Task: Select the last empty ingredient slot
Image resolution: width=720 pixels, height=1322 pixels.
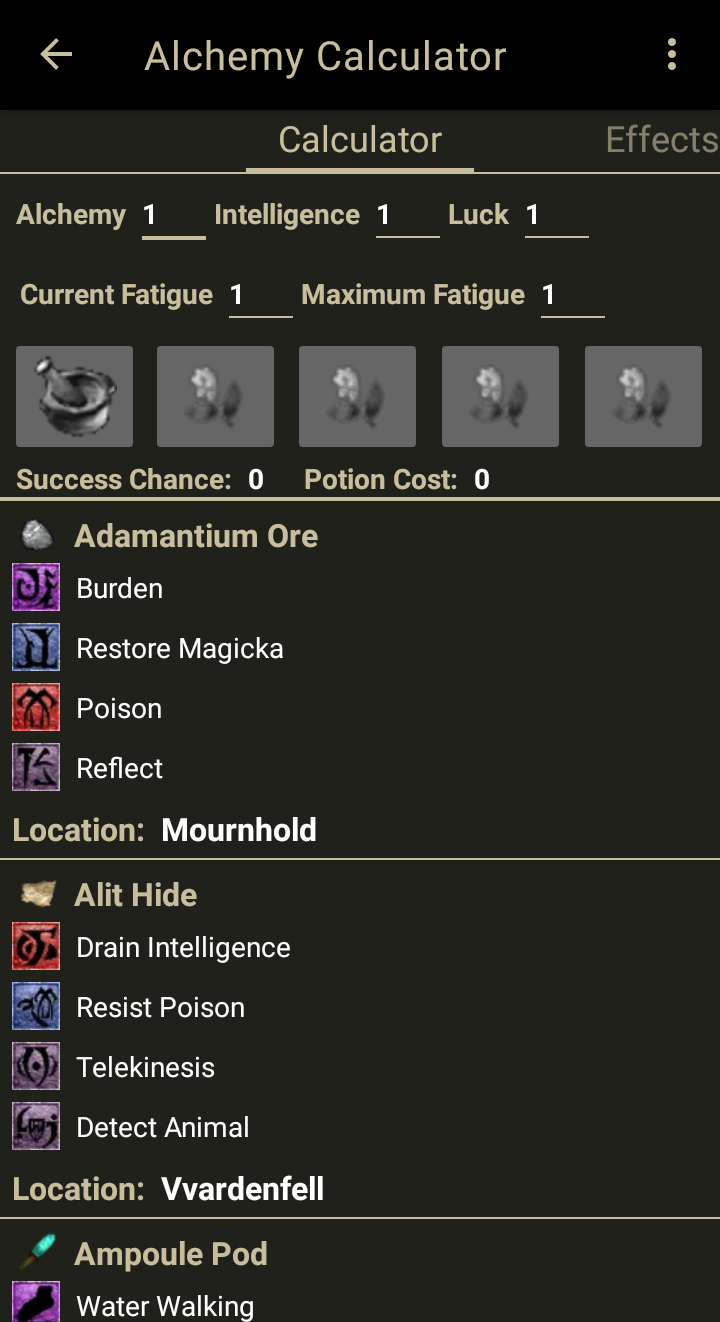Action: 643,396
